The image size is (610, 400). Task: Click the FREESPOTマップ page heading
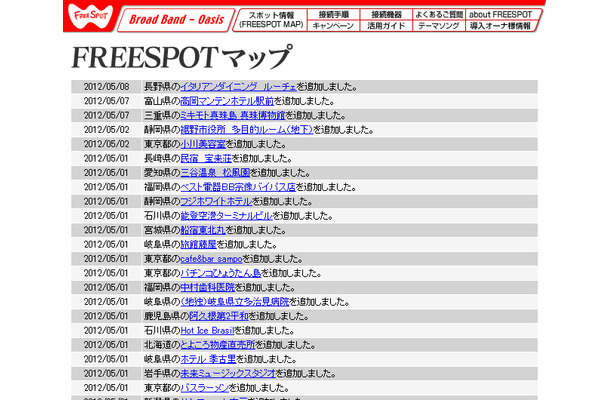pyautogui.click(x=181, y=57)
